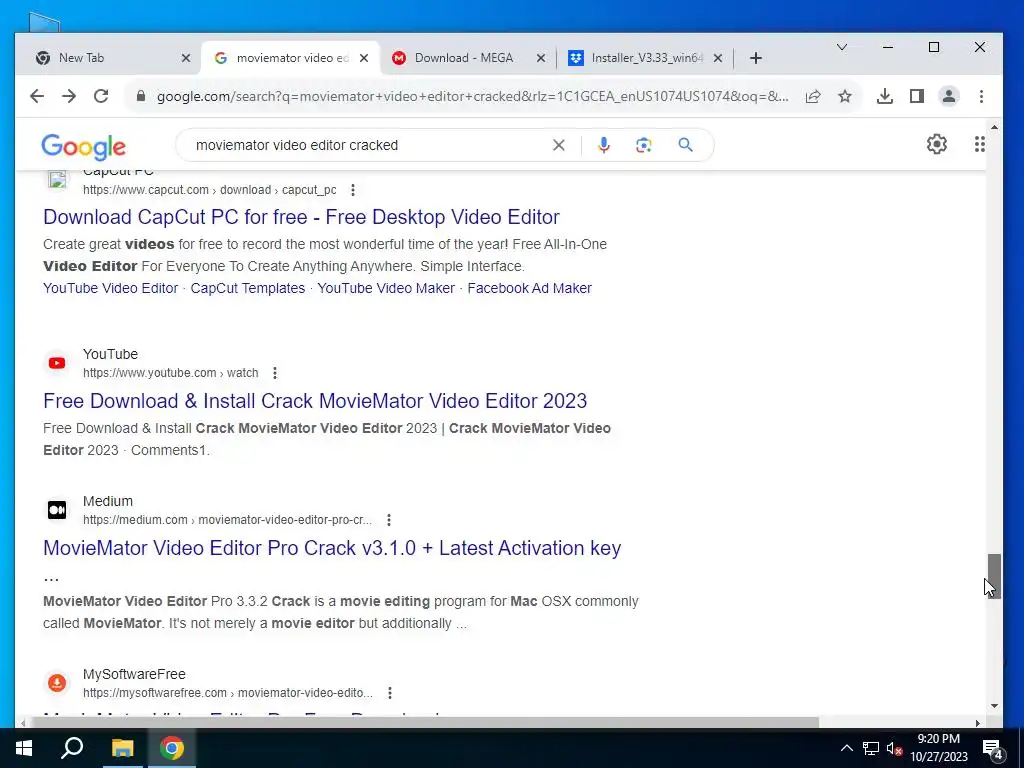Go to the Google logo homepage
The height and width of the screenshot is (768, 1024).
[x=84, y=147]
